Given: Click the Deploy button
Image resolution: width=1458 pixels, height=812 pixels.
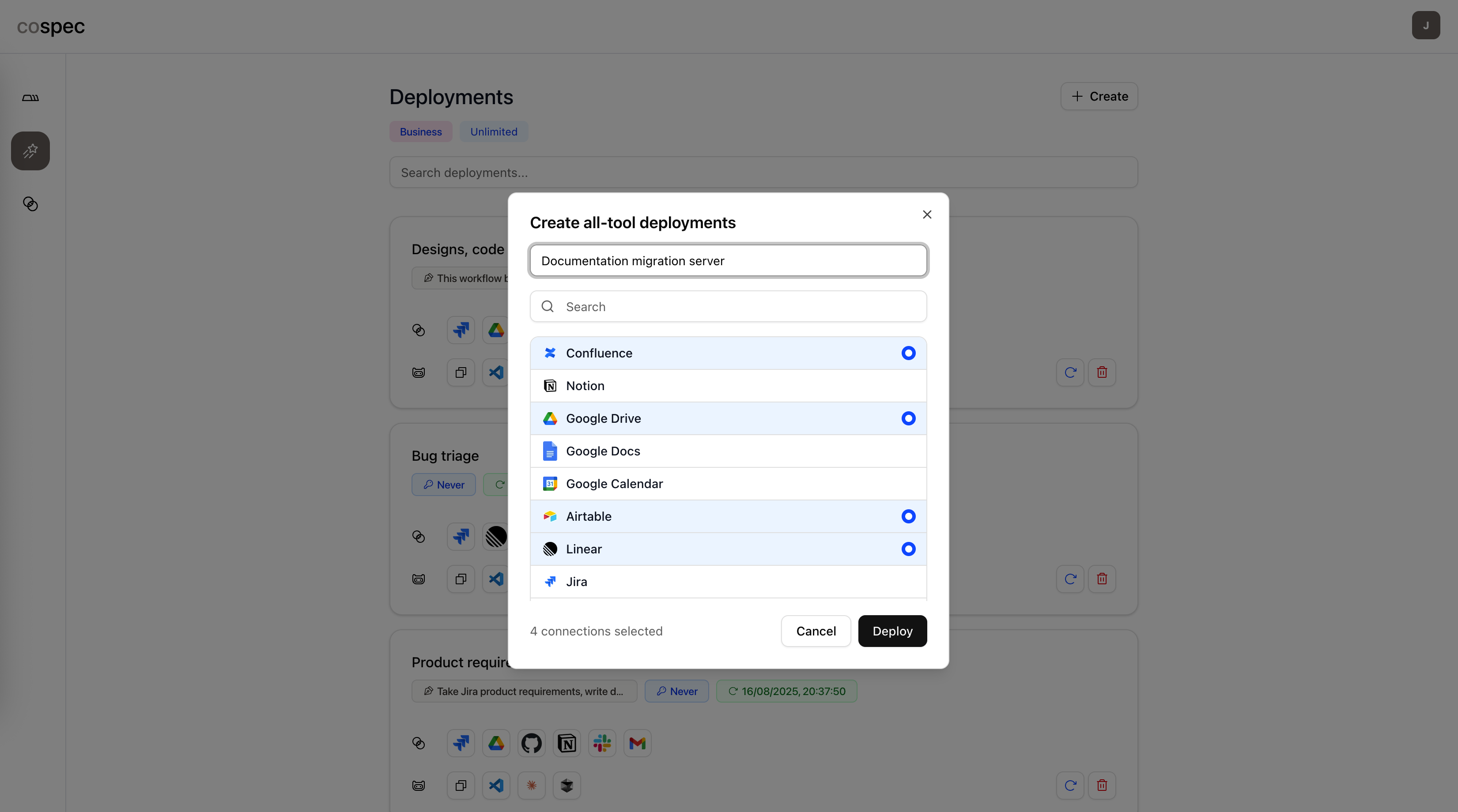Looking at the screenshot, I should coord(892,631).
